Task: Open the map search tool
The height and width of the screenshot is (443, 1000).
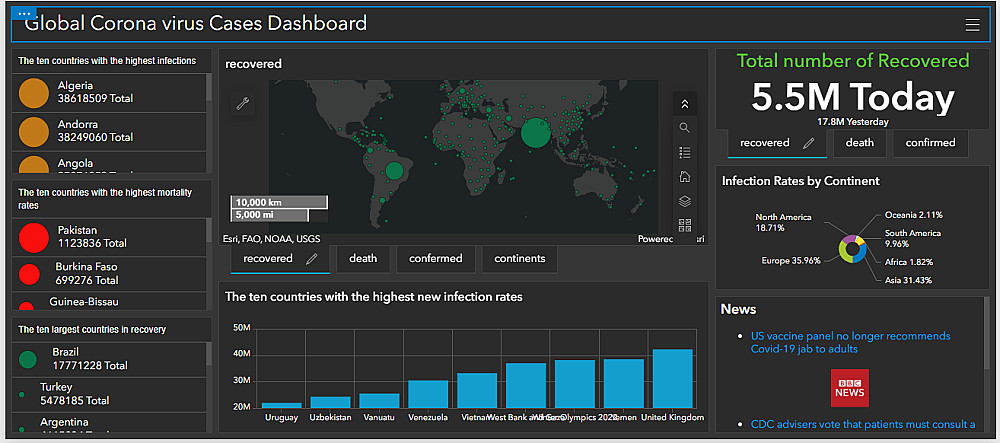Action: click(684, 128)
